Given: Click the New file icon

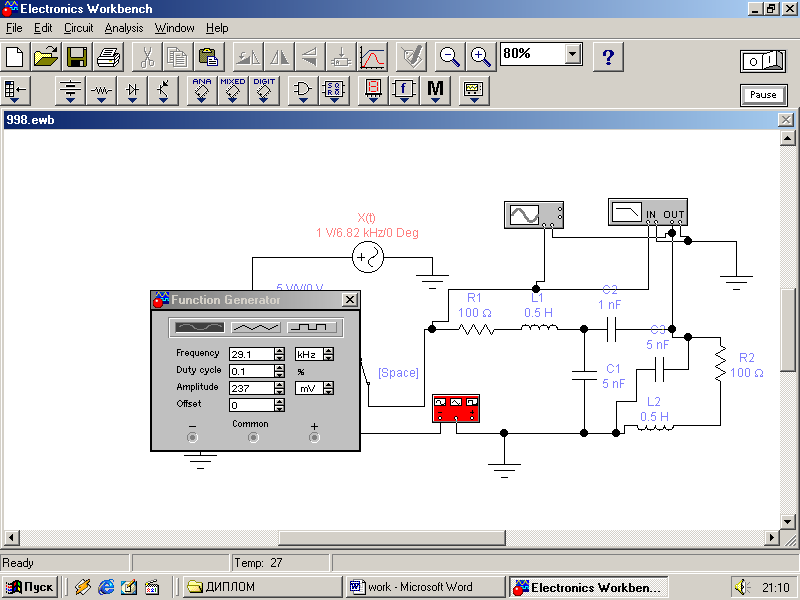Looking at the screenshot, I should (15, 57).
